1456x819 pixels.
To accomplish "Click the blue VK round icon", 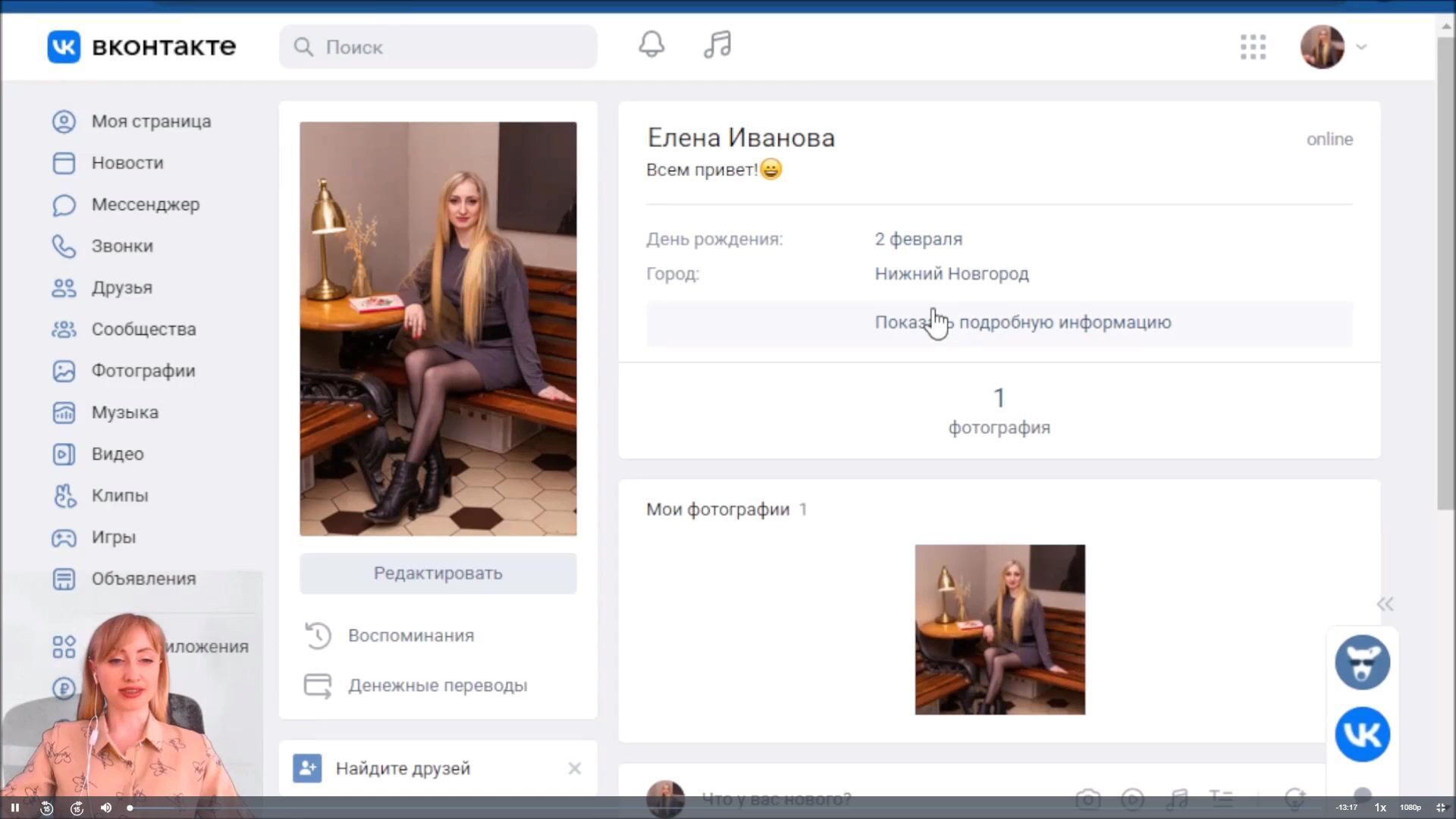I will 1362,734.
